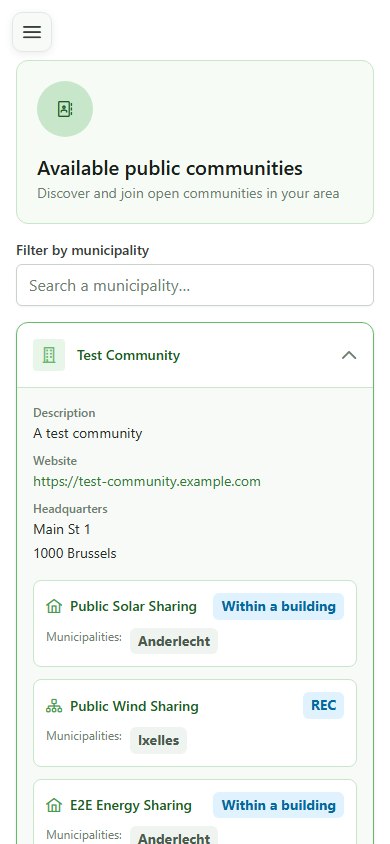390x844 pixels.
Task: Click the network icon next to Public Wind Sharing
Action: pos(54,706)
